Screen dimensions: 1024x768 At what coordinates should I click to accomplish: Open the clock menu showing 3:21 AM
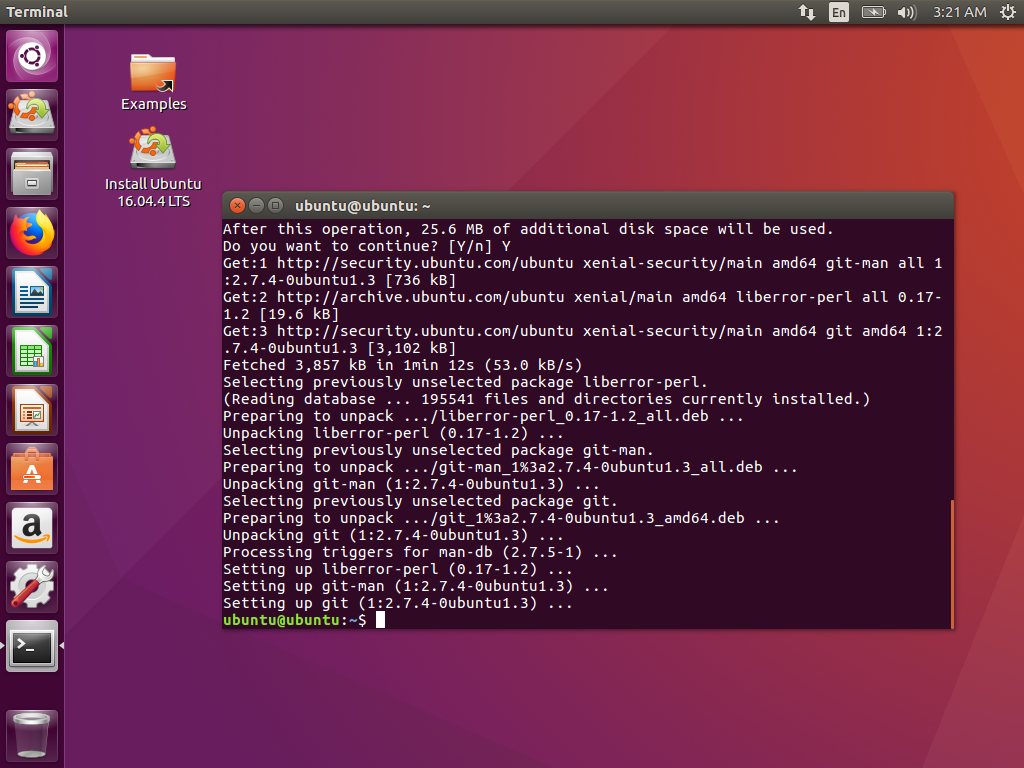958,12
